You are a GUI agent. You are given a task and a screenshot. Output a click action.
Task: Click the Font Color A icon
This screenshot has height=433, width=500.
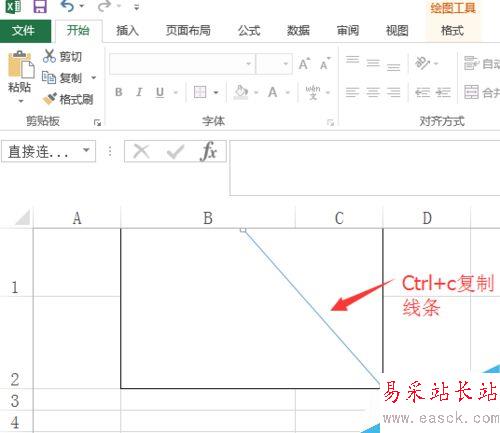pos(273,92)
